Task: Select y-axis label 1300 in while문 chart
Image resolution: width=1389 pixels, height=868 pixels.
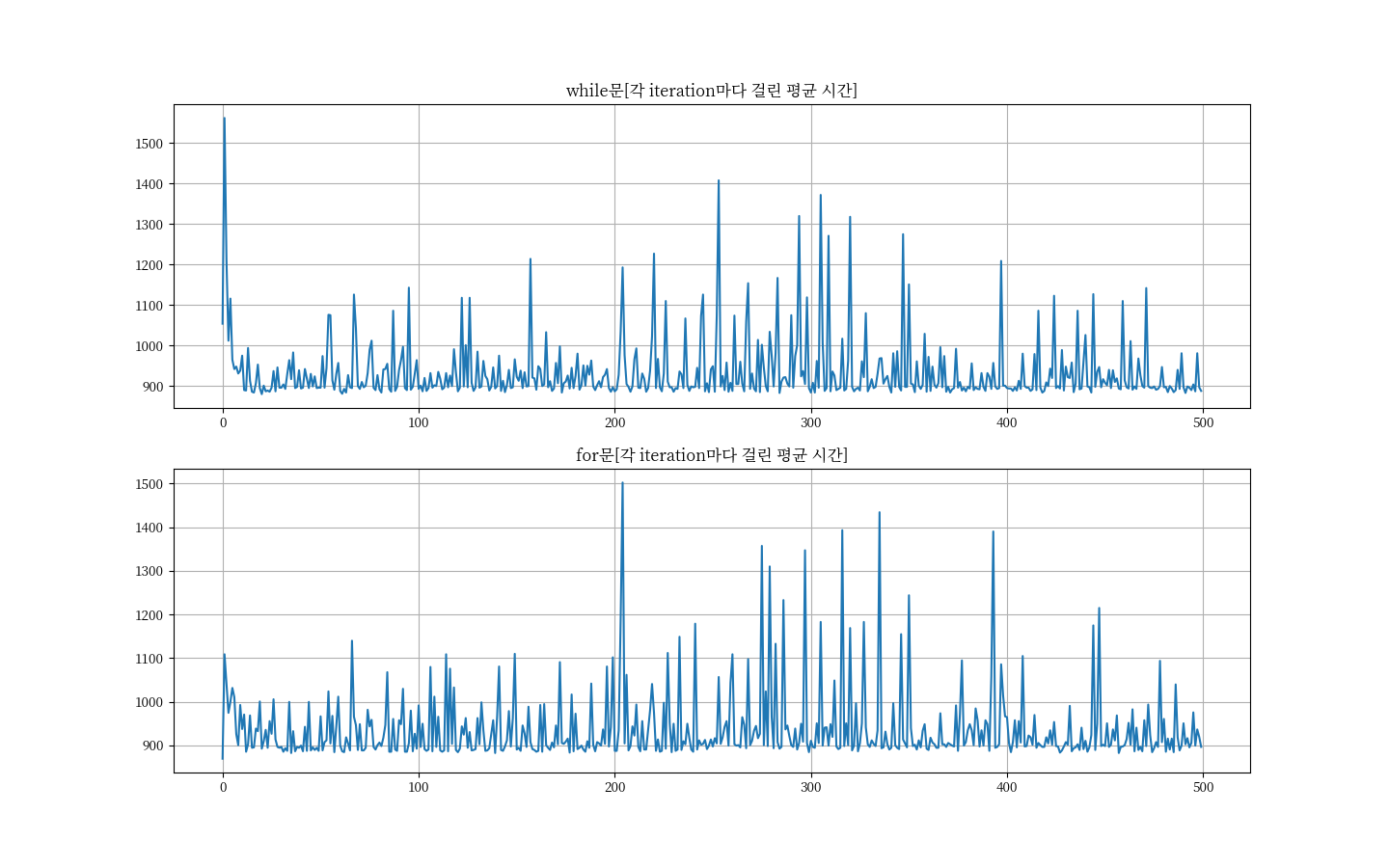Action: 150,225
